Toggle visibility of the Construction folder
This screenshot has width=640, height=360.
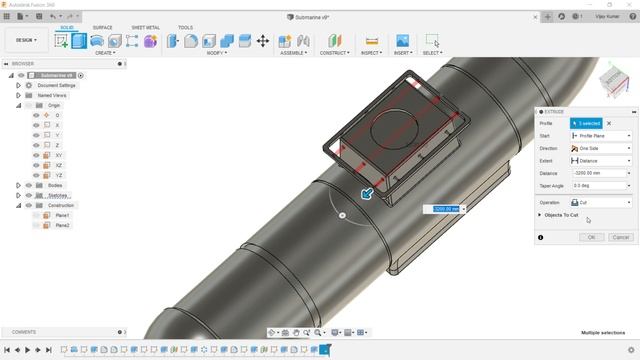click(x=29, y=205)
